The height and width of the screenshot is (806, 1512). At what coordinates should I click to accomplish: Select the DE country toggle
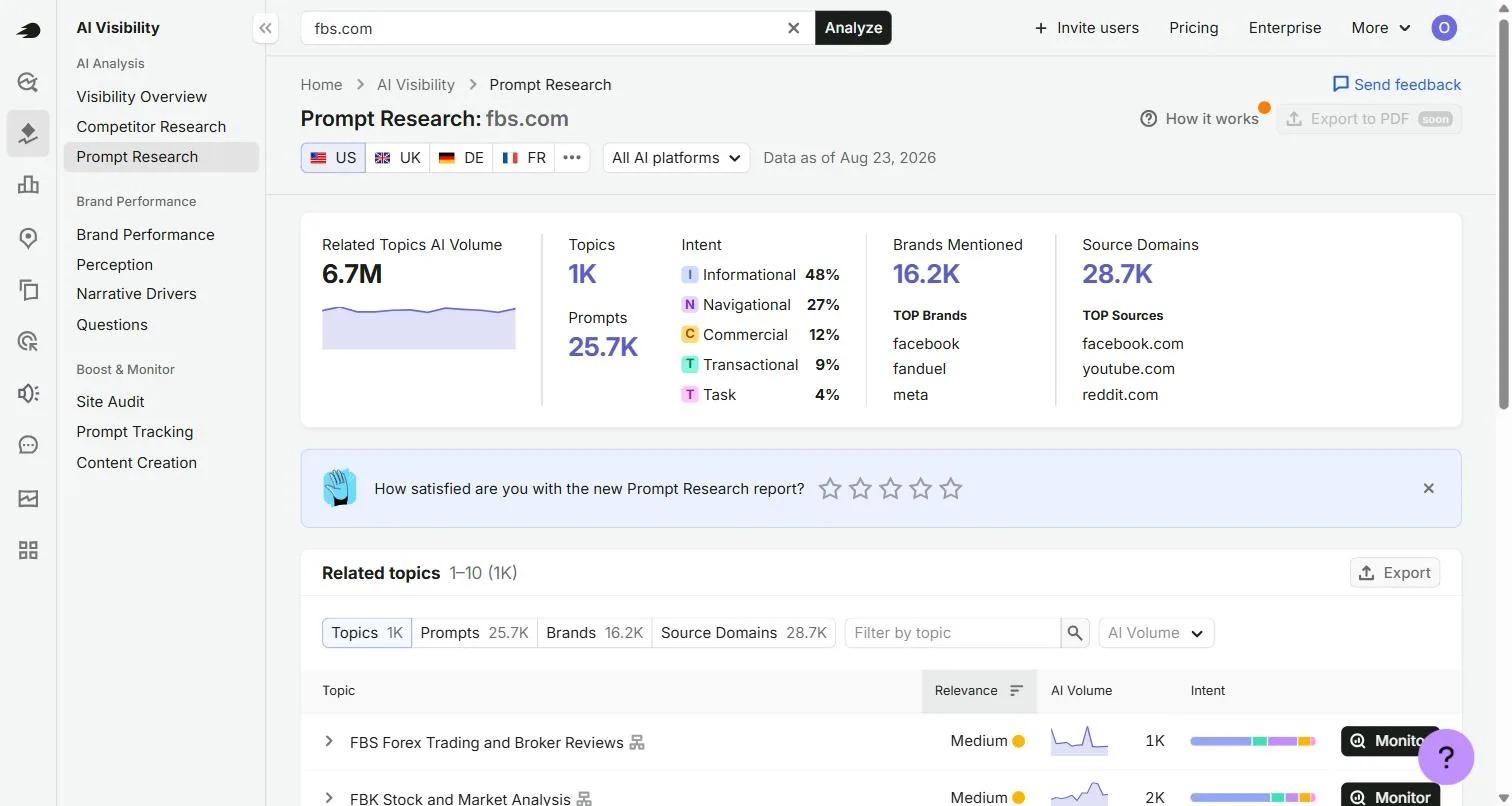461,157
